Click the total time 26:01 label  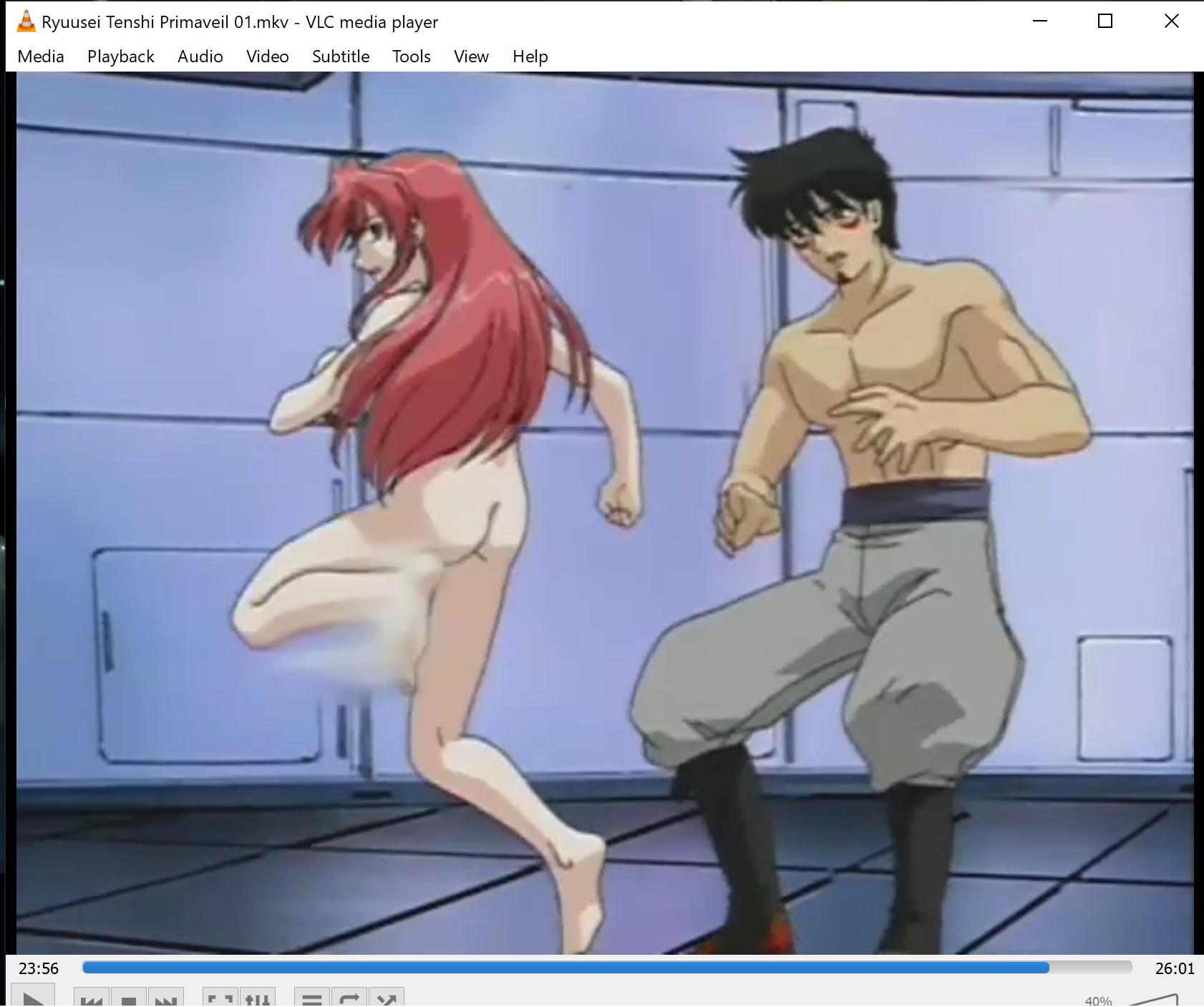(1175, 968)
